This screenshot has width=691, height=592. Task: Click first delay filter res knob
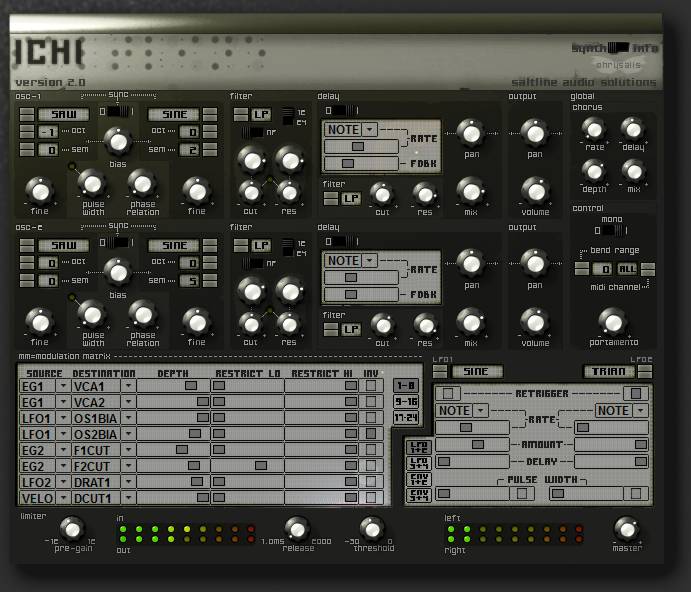pyautogui.click(x=425, y=194)
